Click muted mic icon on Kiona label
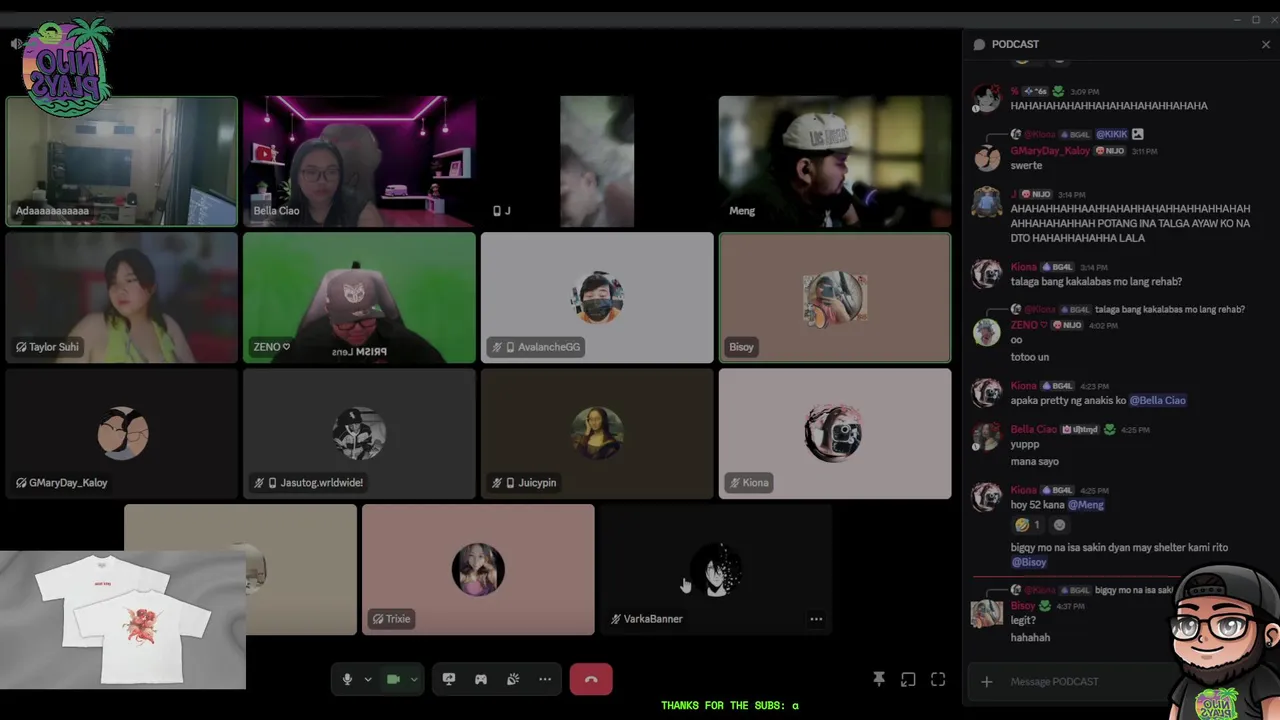Viewport: 1280px width, 720px height. point(735,483)
